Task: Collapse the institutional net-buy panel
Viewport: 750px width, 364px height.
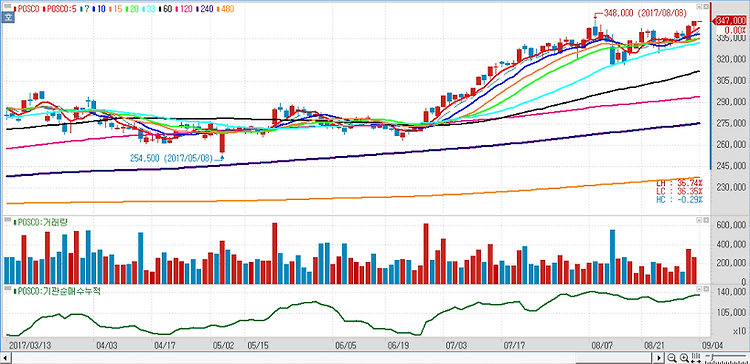Action: pyautogui.click(x=699, y=289)
